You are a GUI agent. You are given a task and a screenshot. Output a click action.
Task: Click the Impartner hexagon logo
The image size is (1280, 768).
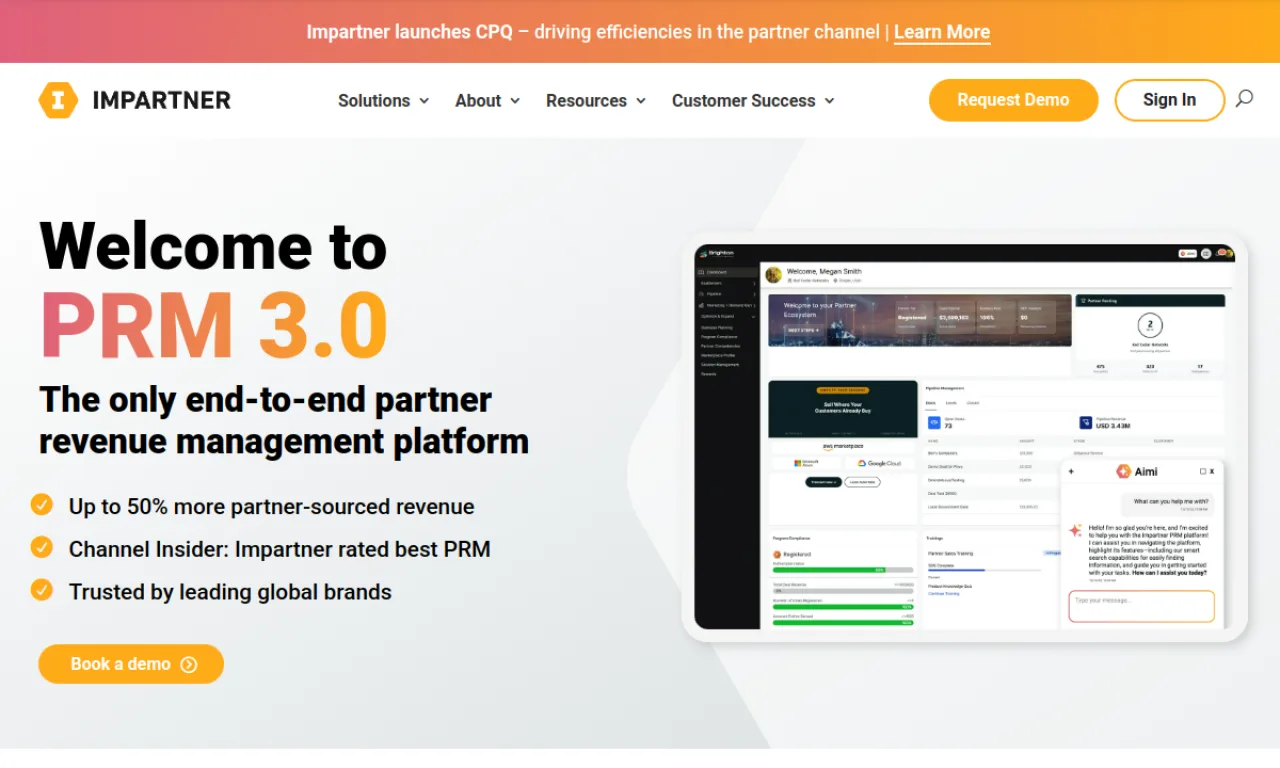58,100
